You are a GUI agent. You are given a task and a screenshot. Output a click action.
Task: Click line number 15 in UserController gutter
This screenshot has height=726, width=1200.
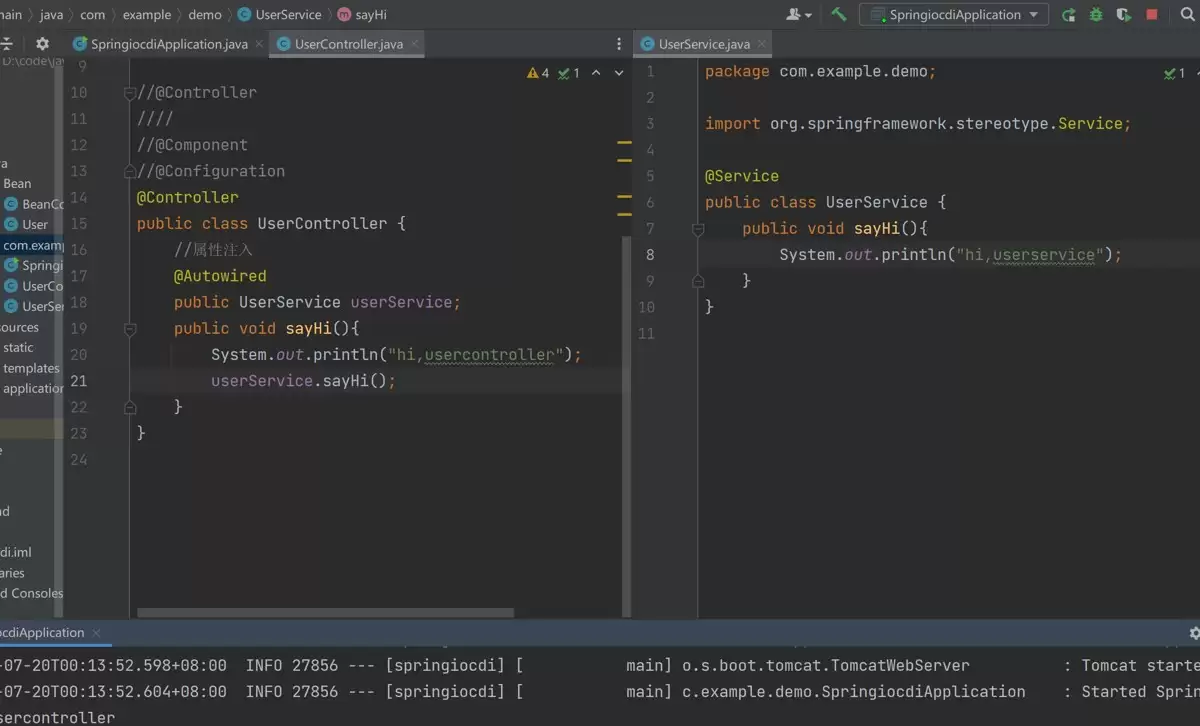click(78, 224)
